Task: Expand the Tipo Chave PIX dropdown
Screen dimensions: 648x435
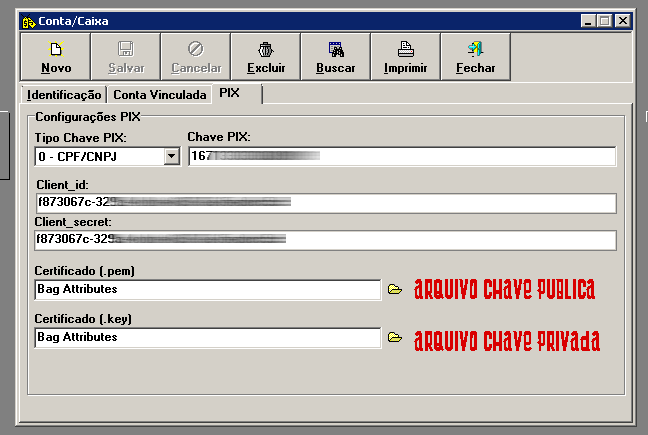Action: (171, 156)
